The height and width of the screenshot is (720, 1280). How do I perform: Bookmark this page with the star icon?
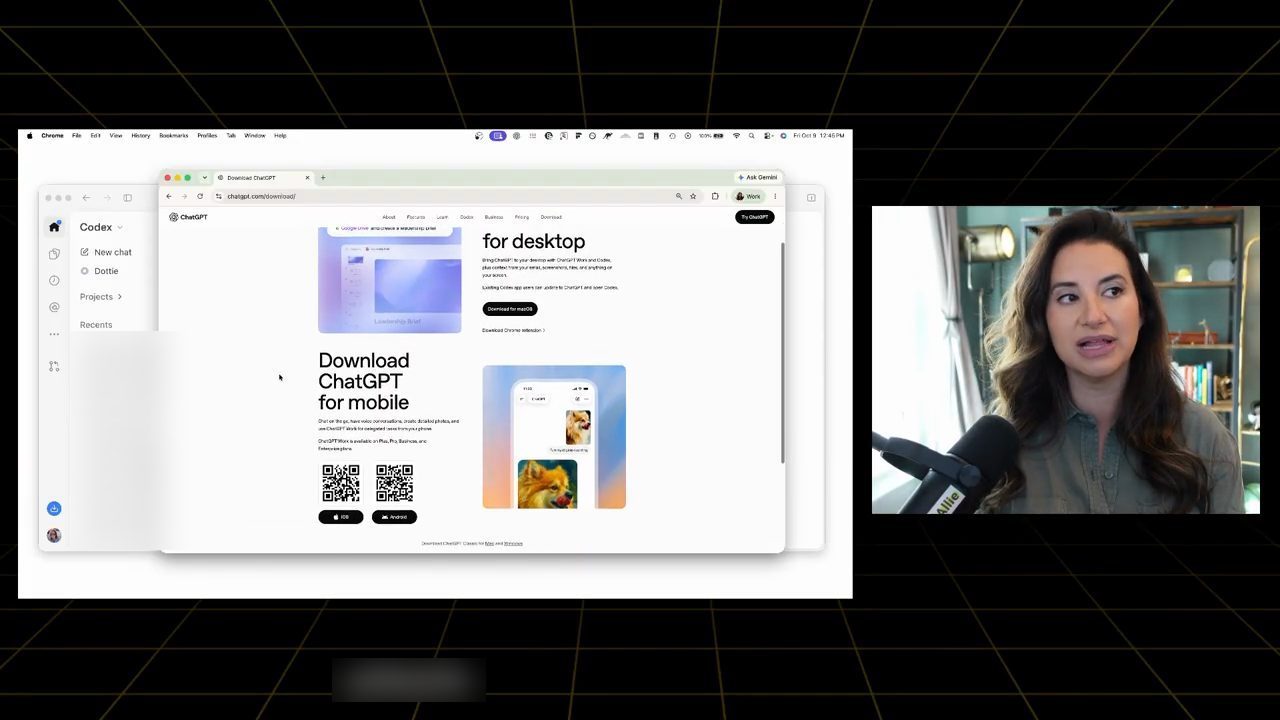pos(693,196)
